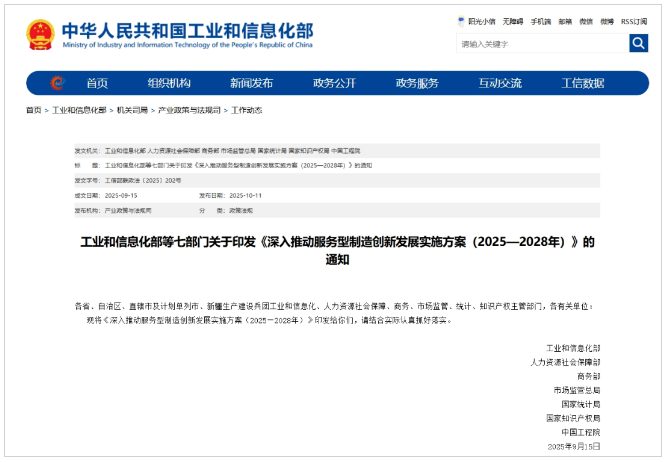
Task: Click the magnifying glass search button
Action: [638, 43]
